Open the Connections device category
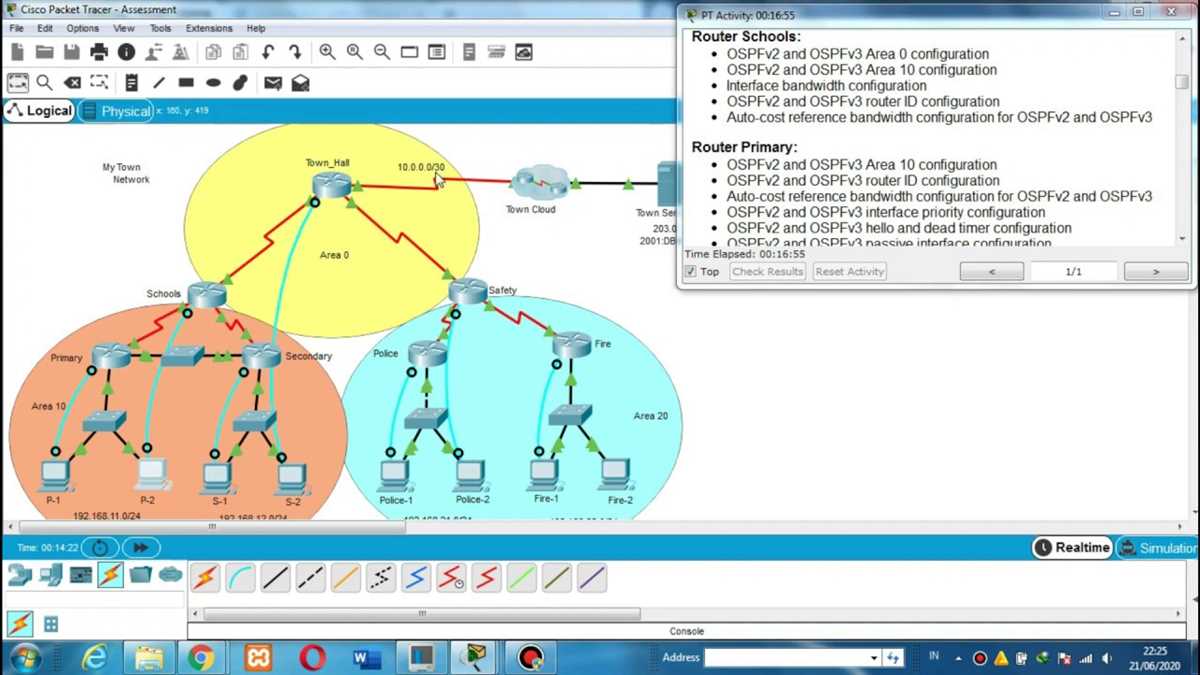The height and width of the screenshot is (675, 1200). pos(111,575)
